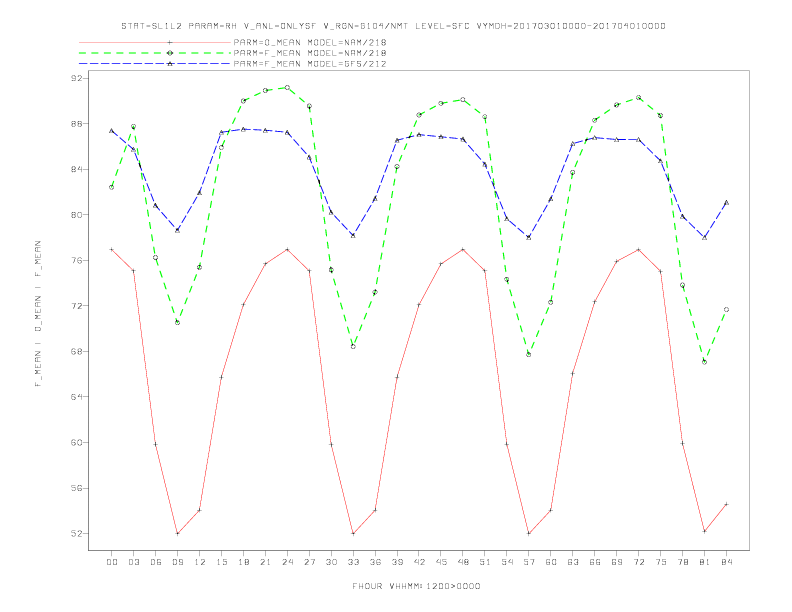Click x-axis forecast hour label 15
This screenshot has height=612, width=792.
221,562
